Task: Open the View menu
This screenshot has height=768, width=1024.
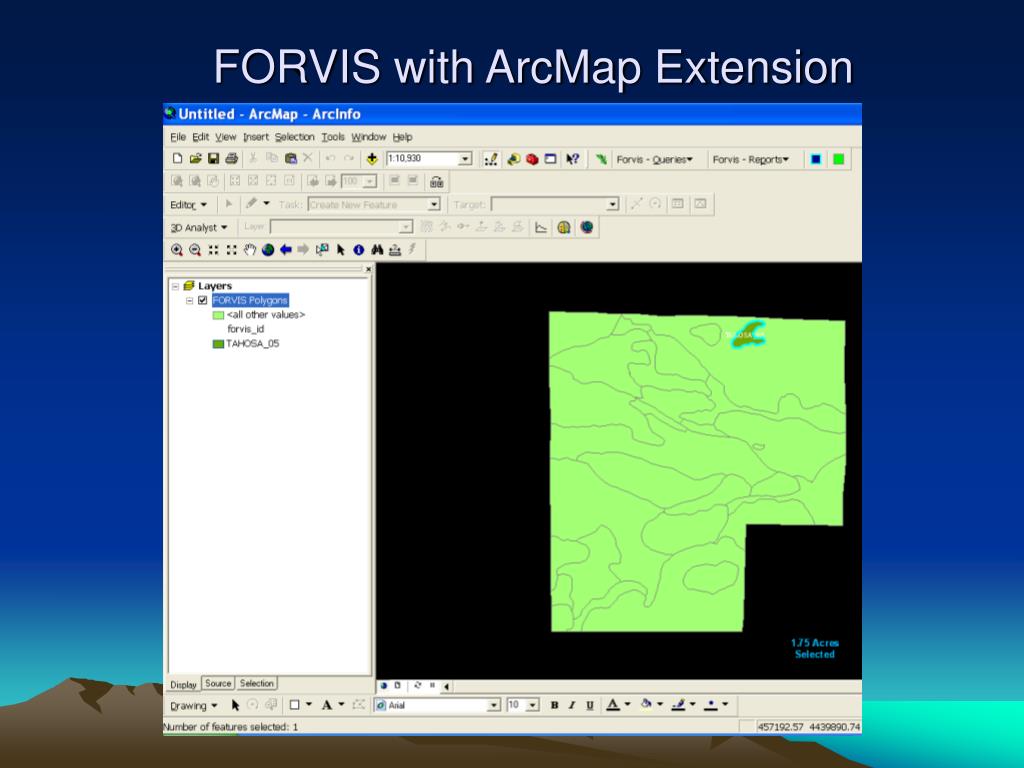Action: [225, 137]
